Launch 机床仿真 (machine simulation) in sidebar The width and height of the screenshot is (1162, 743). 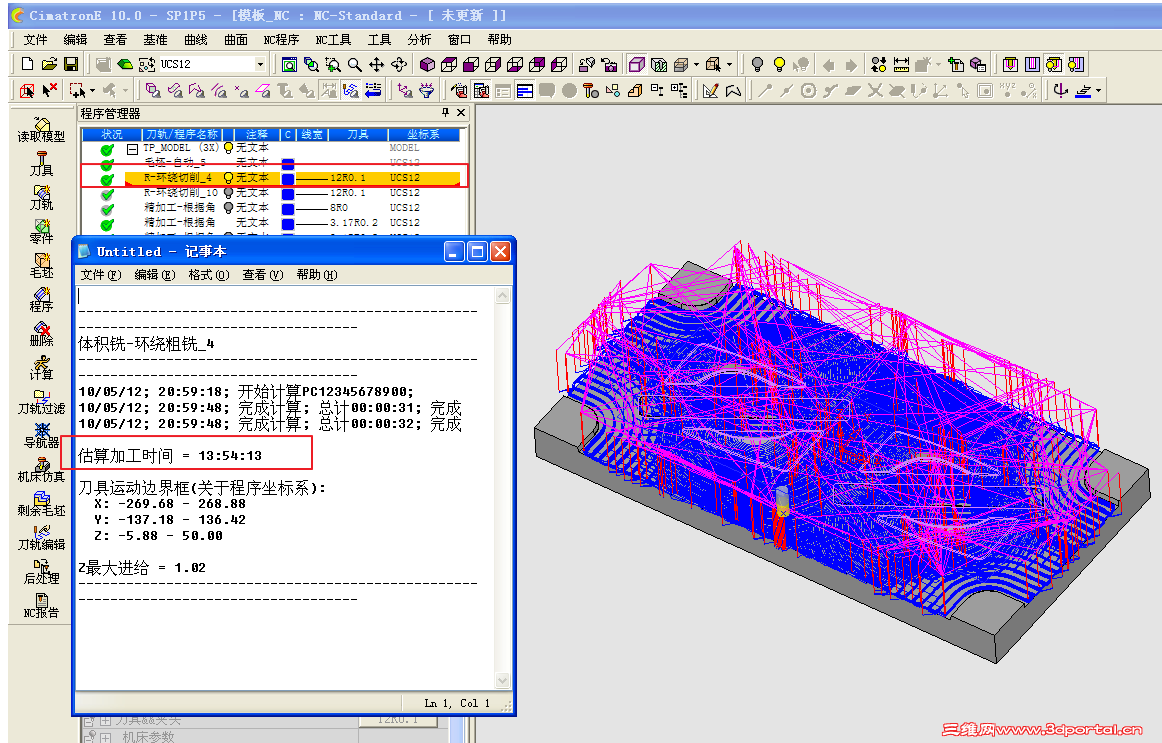pos(42,470)
